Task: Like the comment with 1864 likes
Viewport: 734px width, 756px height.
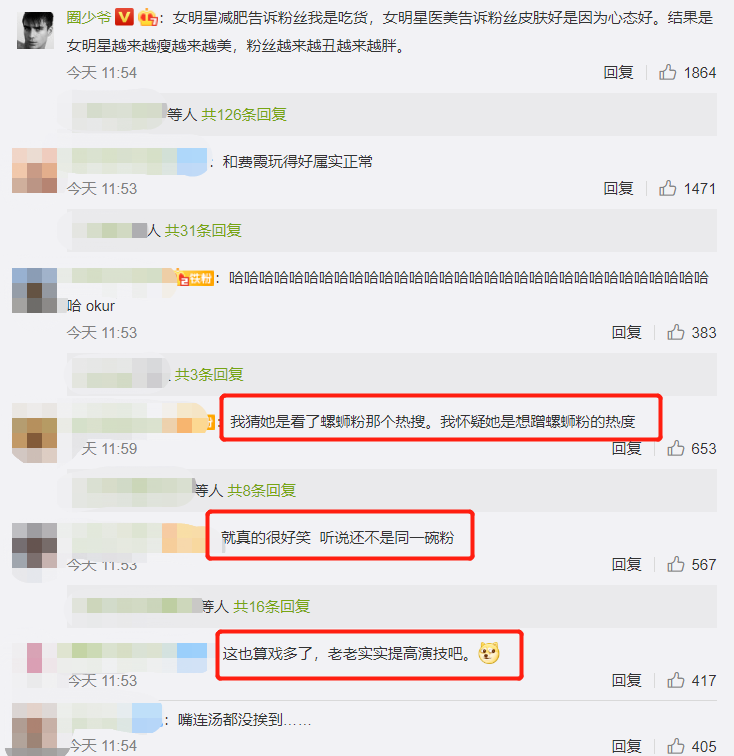Action: [667, 72]
